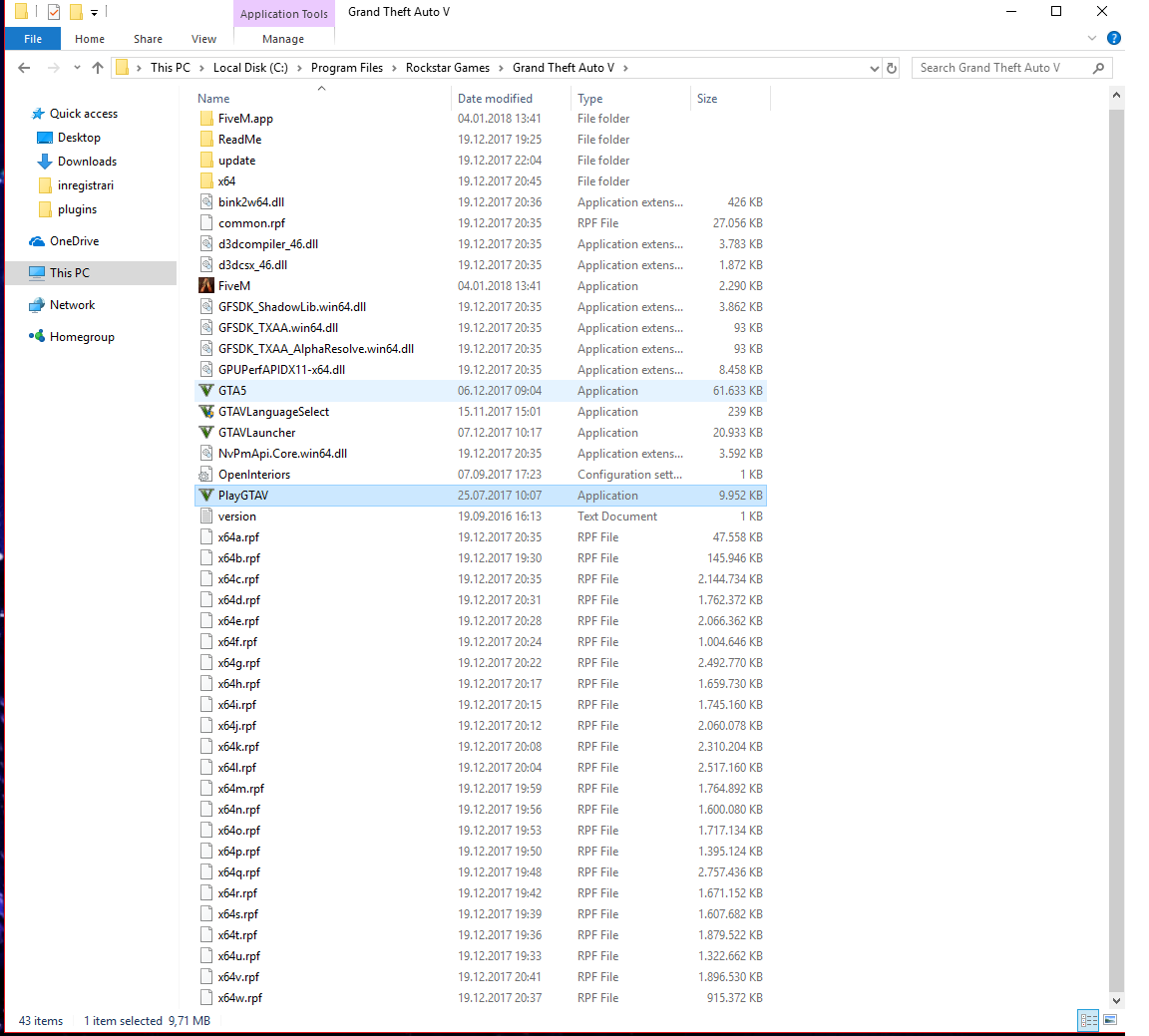The height and width of the screenshot is (1036, 1149).
Task: Refresh the current folder view
Action: pos(891,68)
